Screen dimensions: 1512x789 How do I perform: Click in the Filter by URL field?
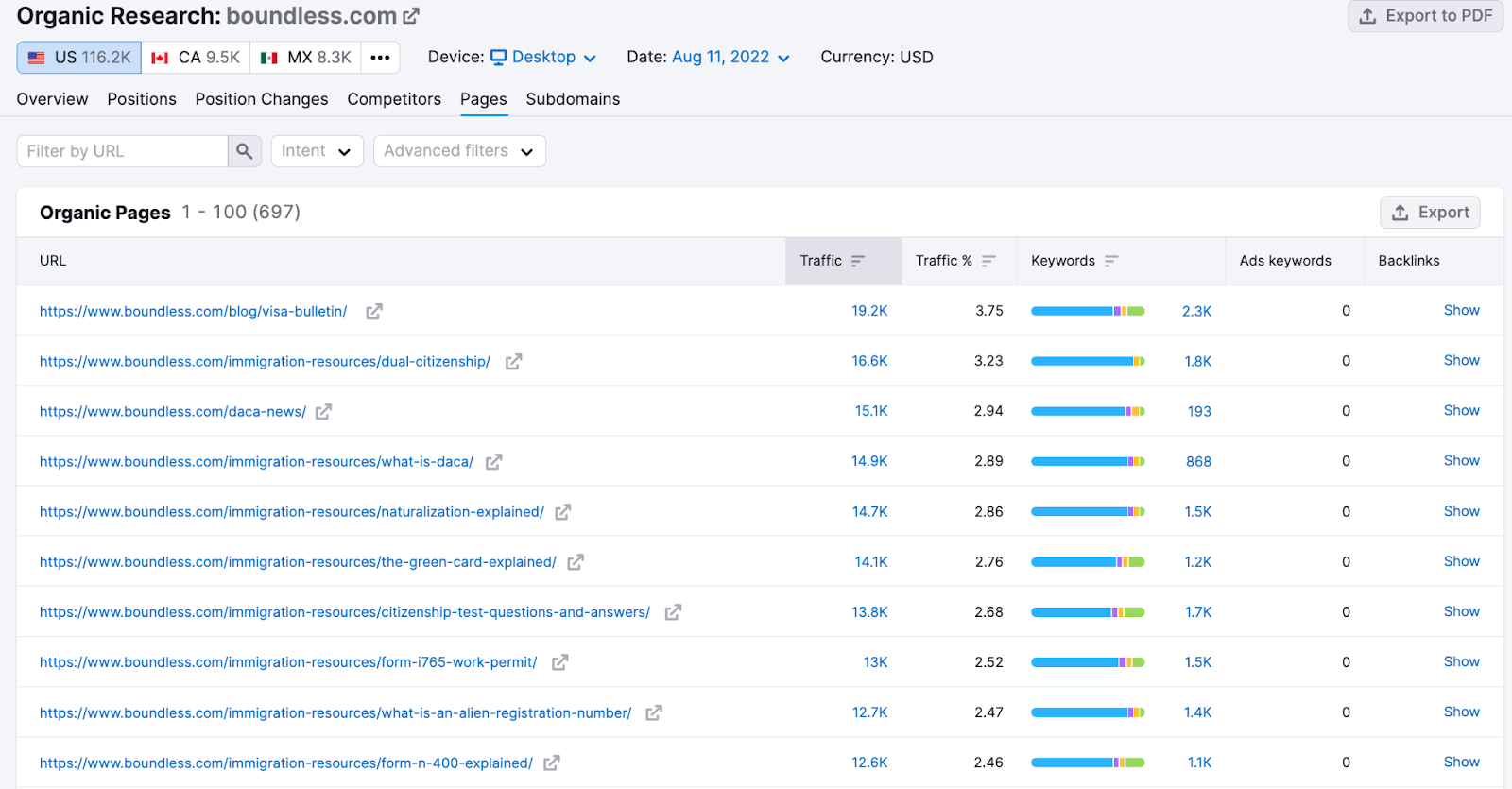[123, 151]
